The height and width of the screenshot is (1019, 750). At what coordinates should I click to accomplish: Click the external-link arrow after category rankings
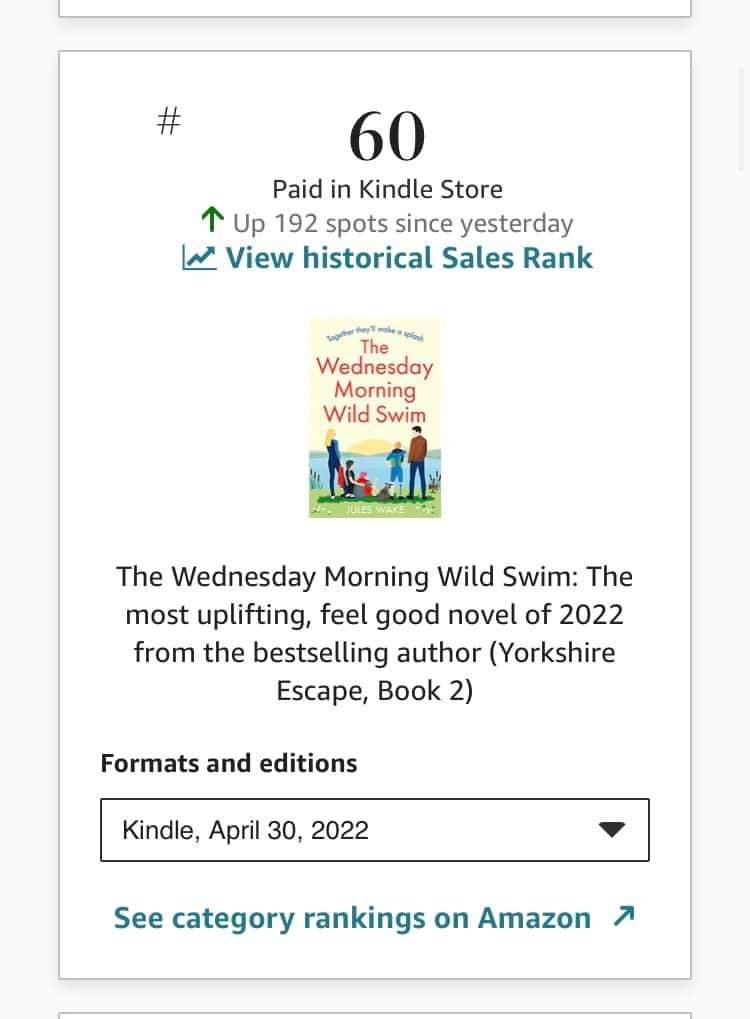coord(624,916)
